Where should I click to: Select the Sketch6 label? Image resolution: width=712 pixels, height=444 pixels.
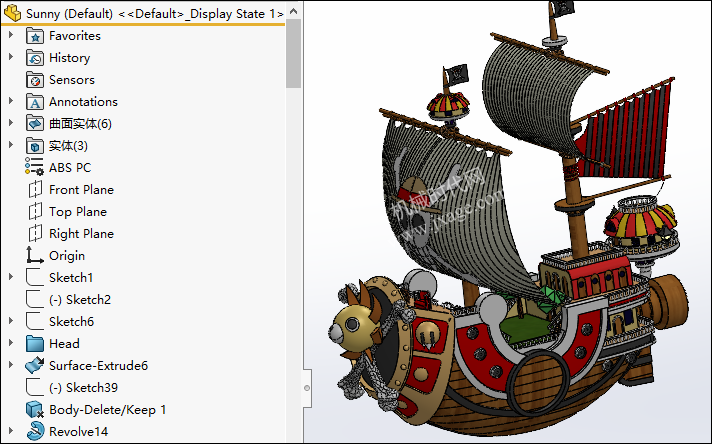coord(71,321)
